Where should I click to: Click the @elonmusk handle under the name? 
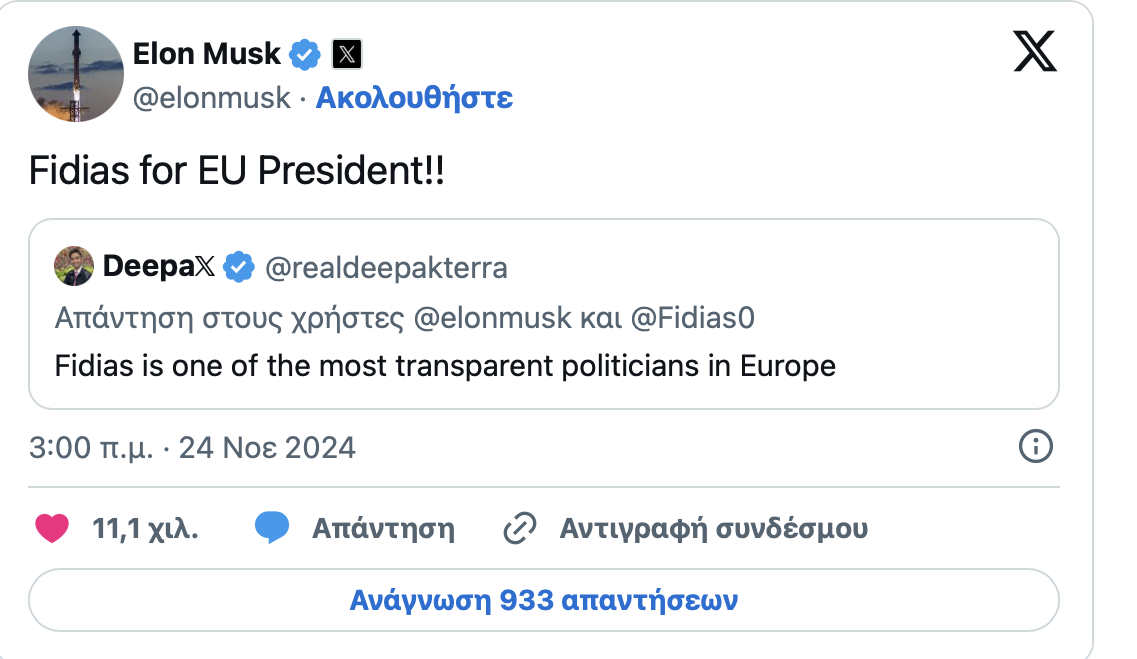(212, 98)
